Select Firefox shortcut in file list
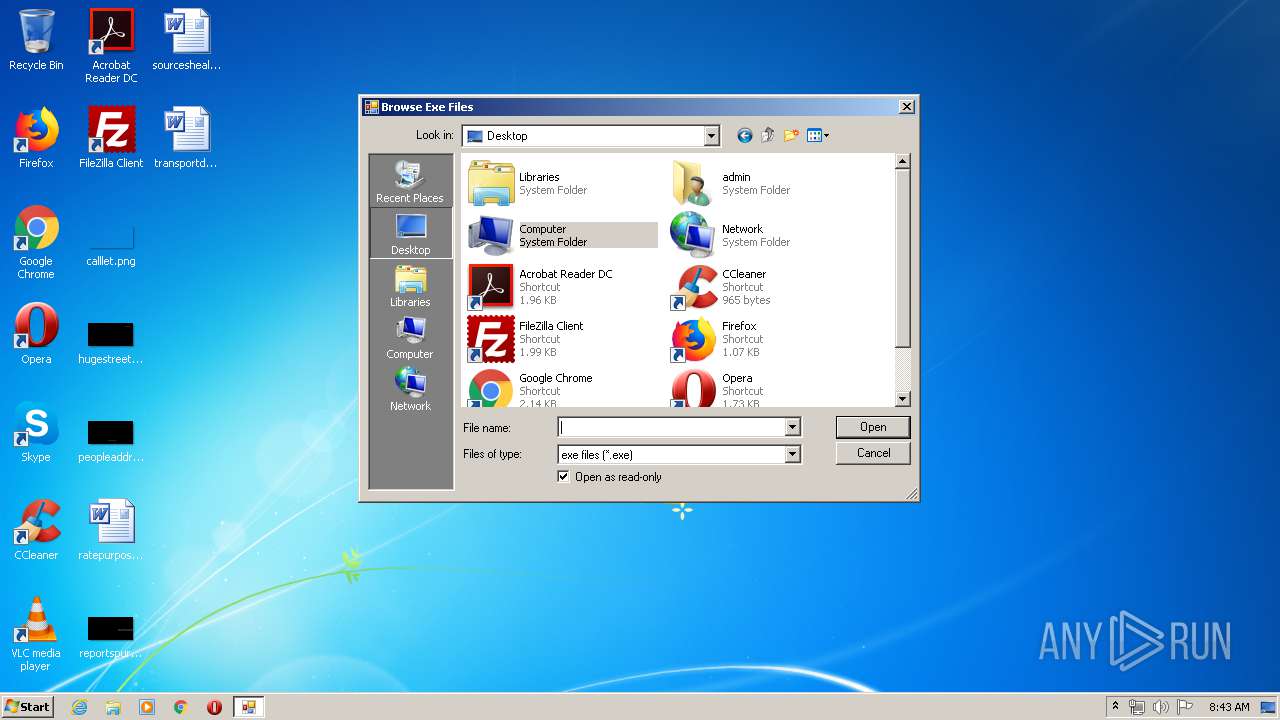Image resolution: width=1280 pixels, height=720 pixels. tap(765, 339)
